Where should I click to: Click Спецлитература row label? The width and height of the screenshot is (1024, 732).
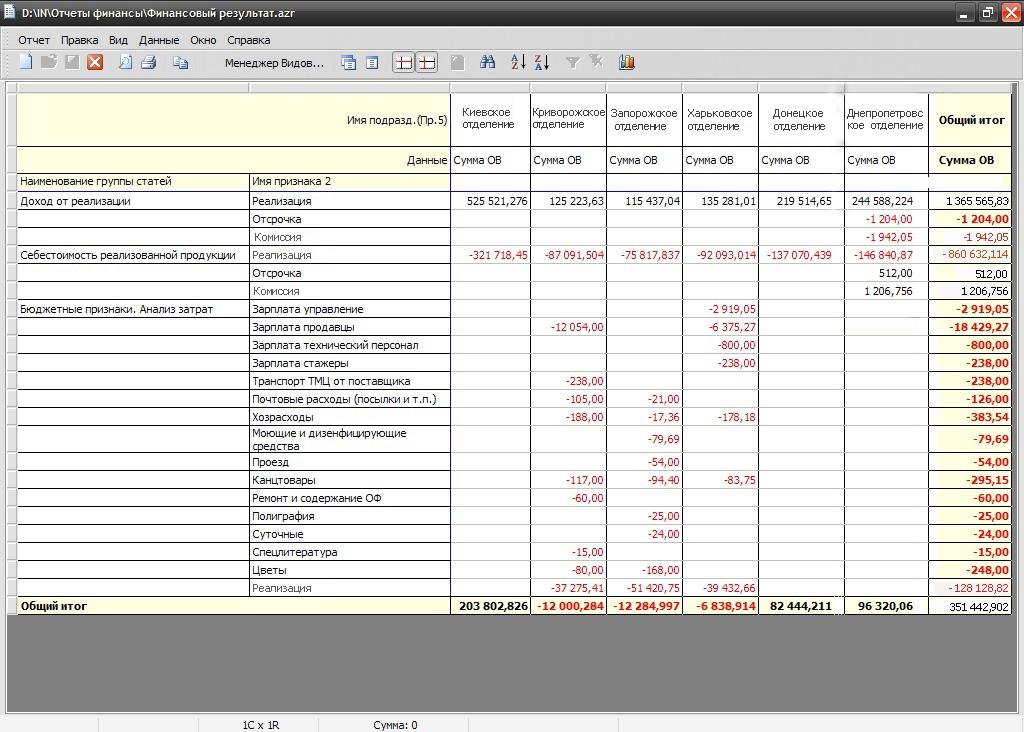(x=349, y=552)
